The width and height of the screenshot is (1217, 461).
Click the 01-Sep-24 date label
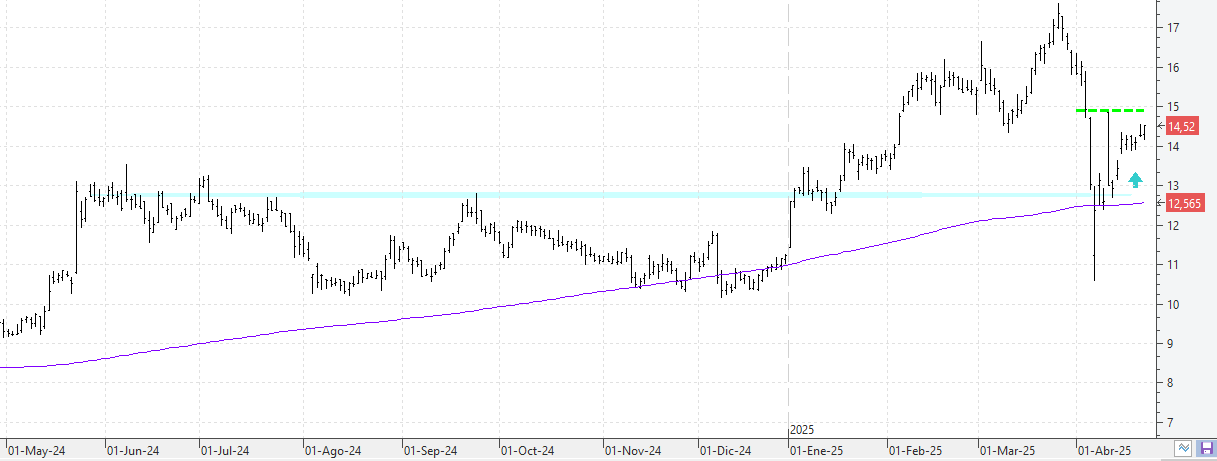pyautogui.click(x=431, y=451)
